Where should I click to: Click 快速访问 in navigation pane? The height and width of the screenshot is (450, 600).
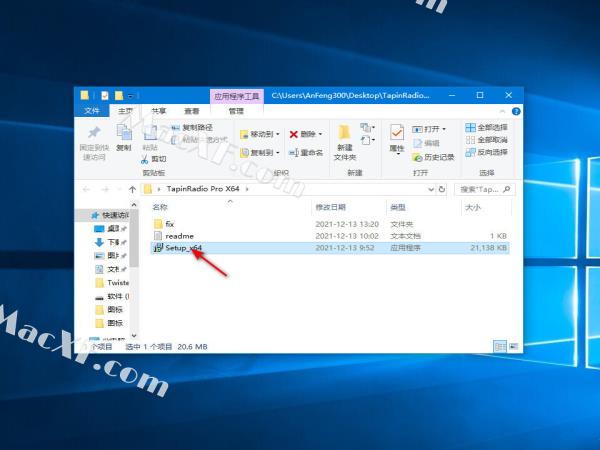[x=110, y=215]
